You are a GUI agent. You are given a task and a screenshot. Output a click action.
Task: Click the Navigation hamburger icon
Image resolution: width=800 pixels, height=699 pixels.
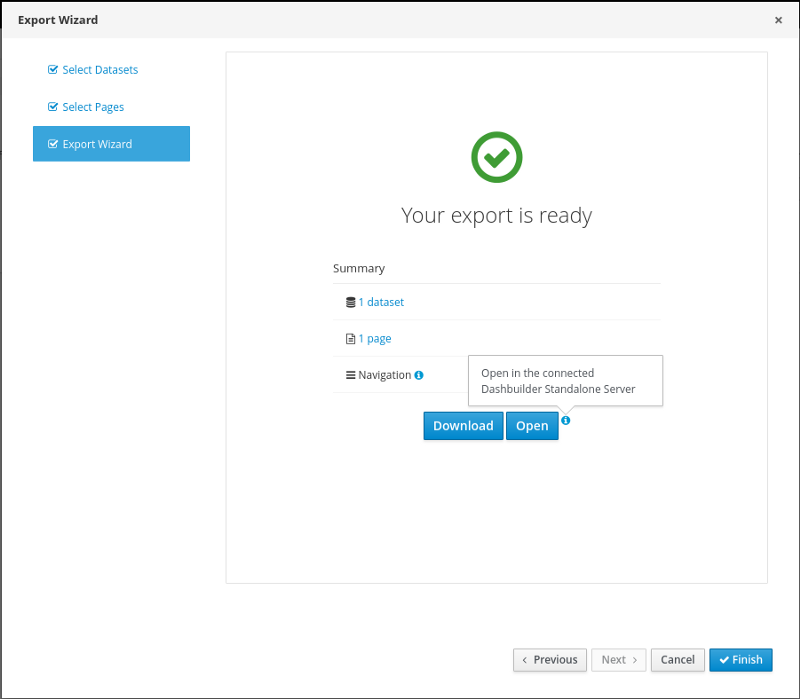[350, 375]
